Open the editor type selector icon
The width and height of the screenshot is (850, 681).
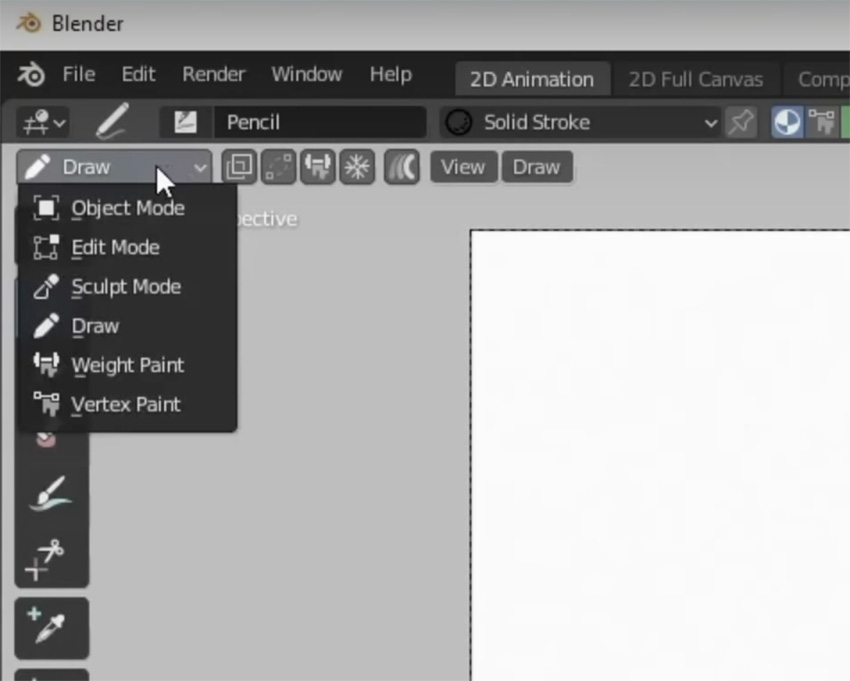point(40,122)
